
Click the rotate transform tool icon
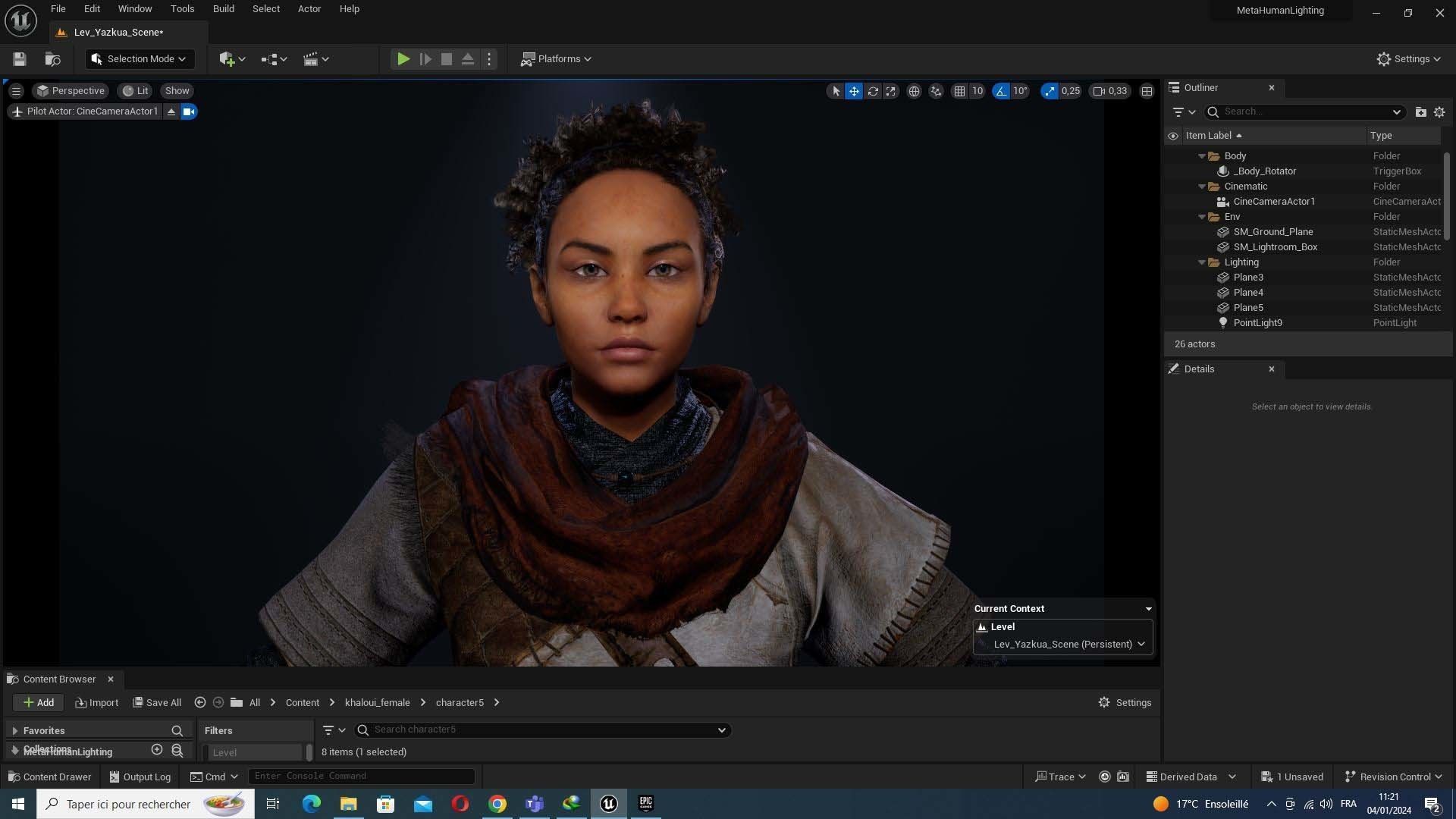873,91
